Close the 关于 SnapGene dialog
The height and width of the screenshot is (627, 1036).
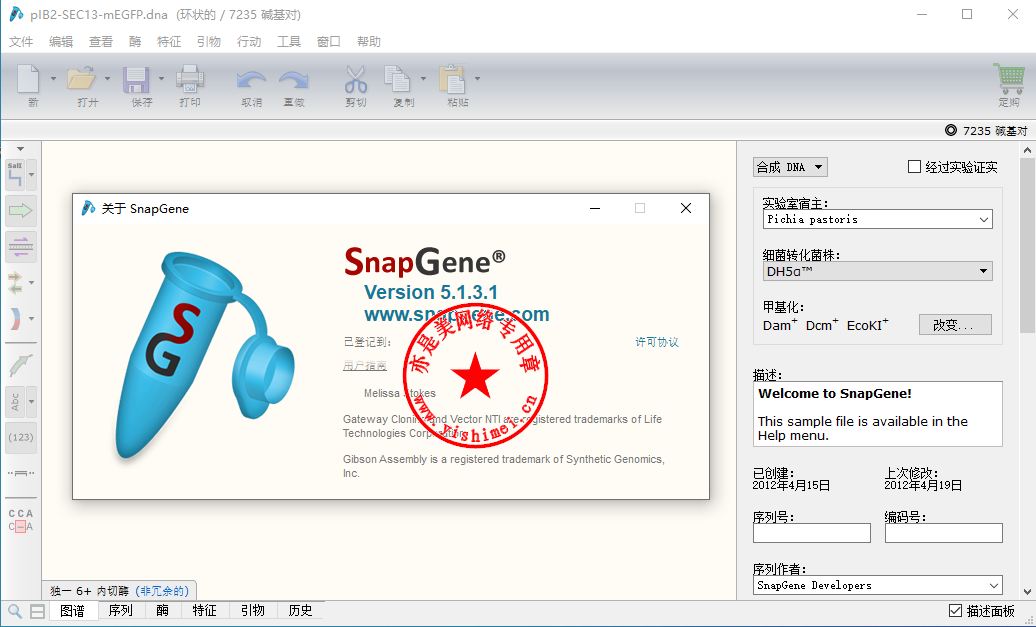pyautogui.click(x=686, y=208)
